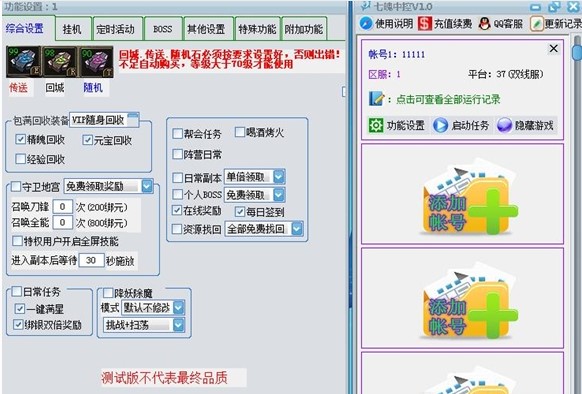Image resolution: width=582 pixels, height=394 pixels.
Task: Select the blue 传送 stone icon
Action: pos(23,62)
